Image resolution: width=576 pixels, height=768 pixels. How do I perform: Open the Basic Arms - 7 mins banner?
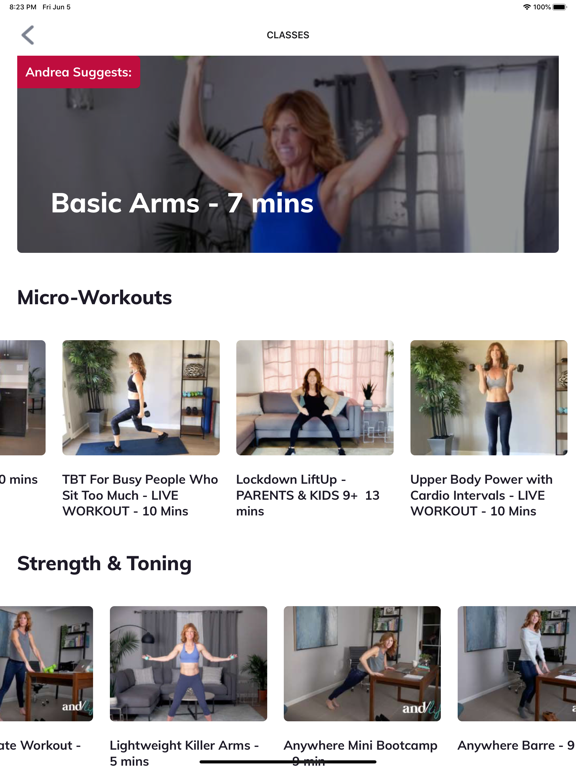(x=288, y=154)
